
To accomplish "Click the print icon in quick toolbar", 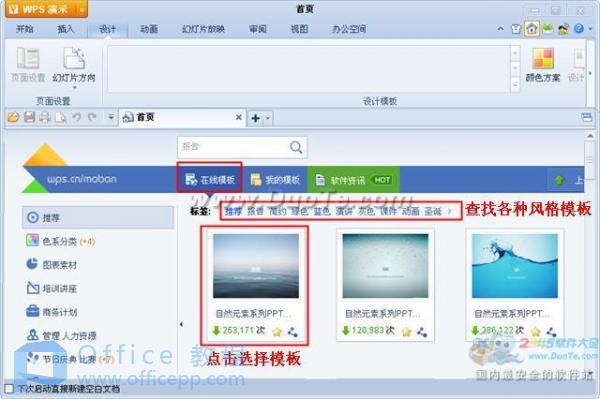I will tap(45, 117).
